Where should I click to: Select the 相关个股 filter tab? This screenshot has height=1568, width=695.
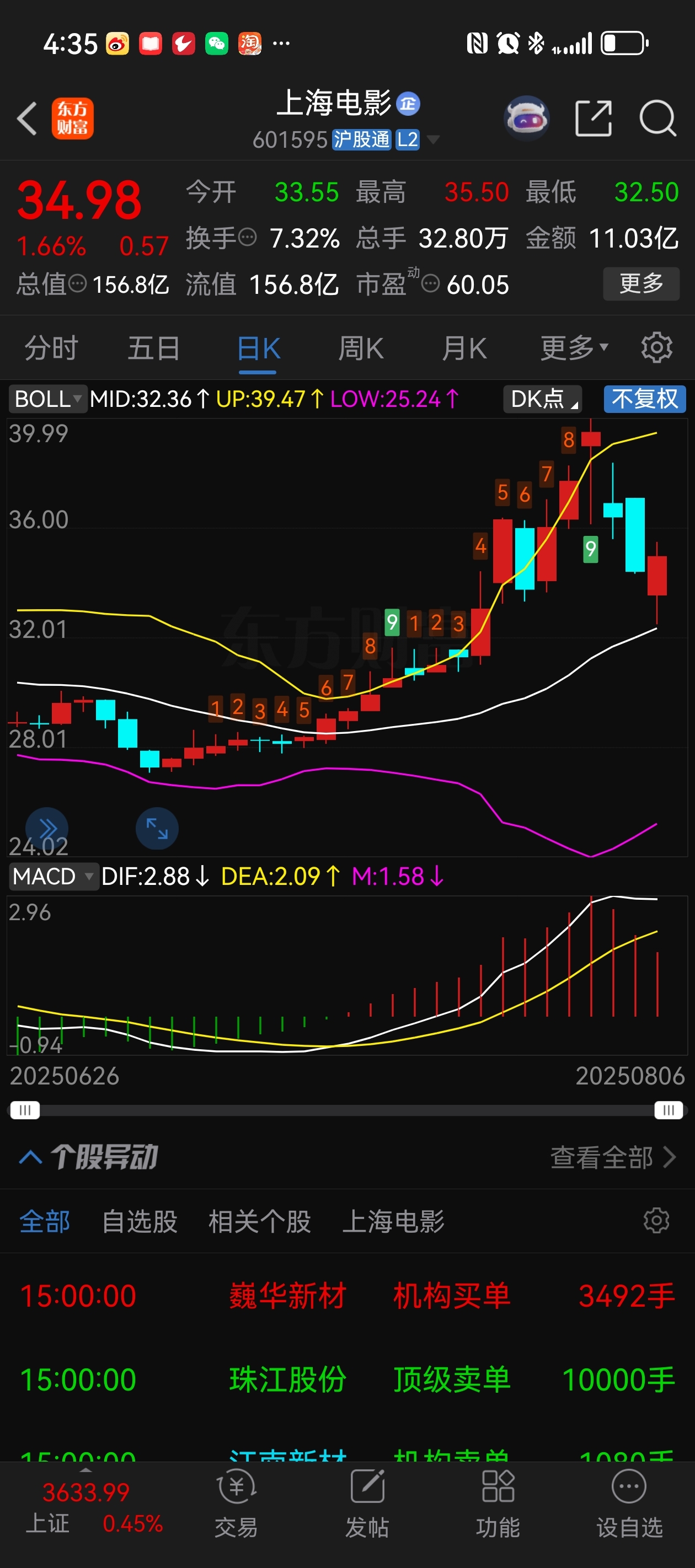click(259, 1222)
